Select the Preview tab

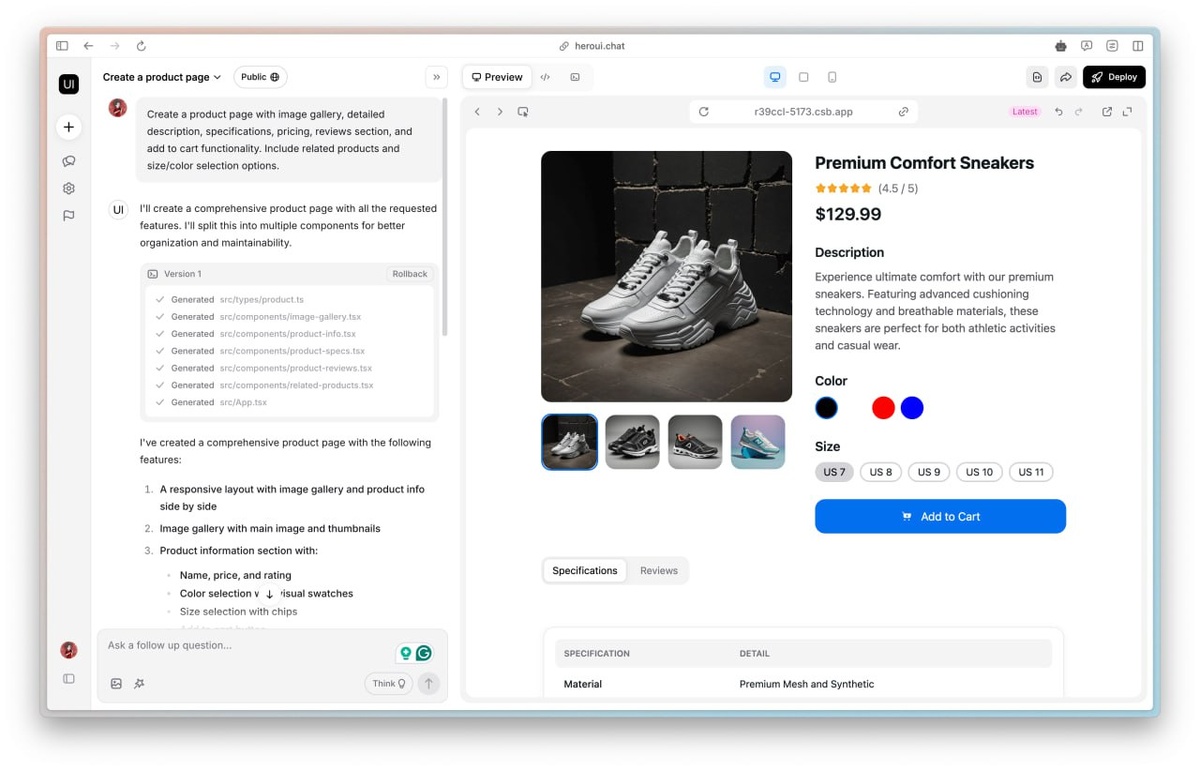point(497,77)
